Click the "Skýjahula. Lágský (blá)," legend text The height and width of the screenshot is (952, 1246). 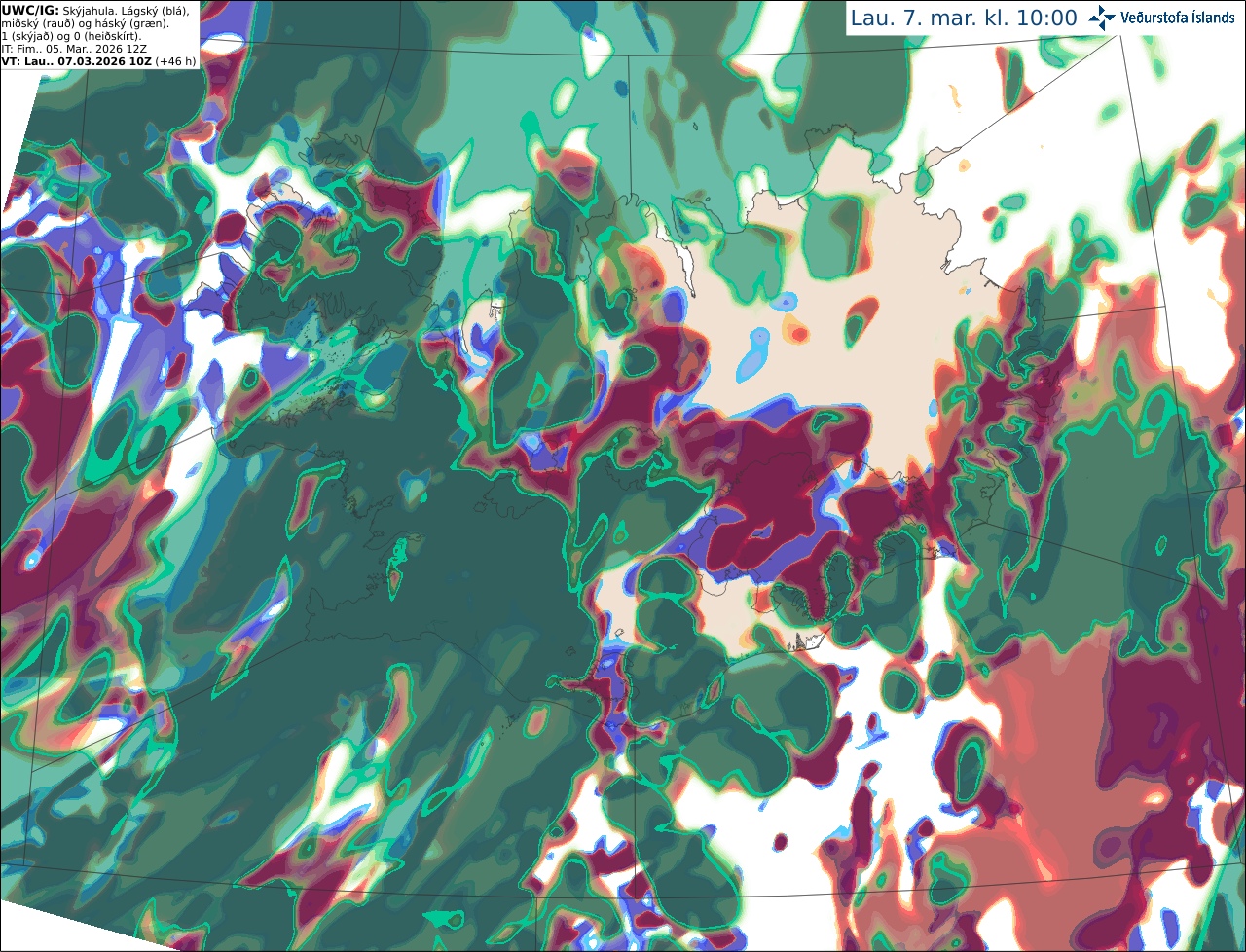point(126,11)
